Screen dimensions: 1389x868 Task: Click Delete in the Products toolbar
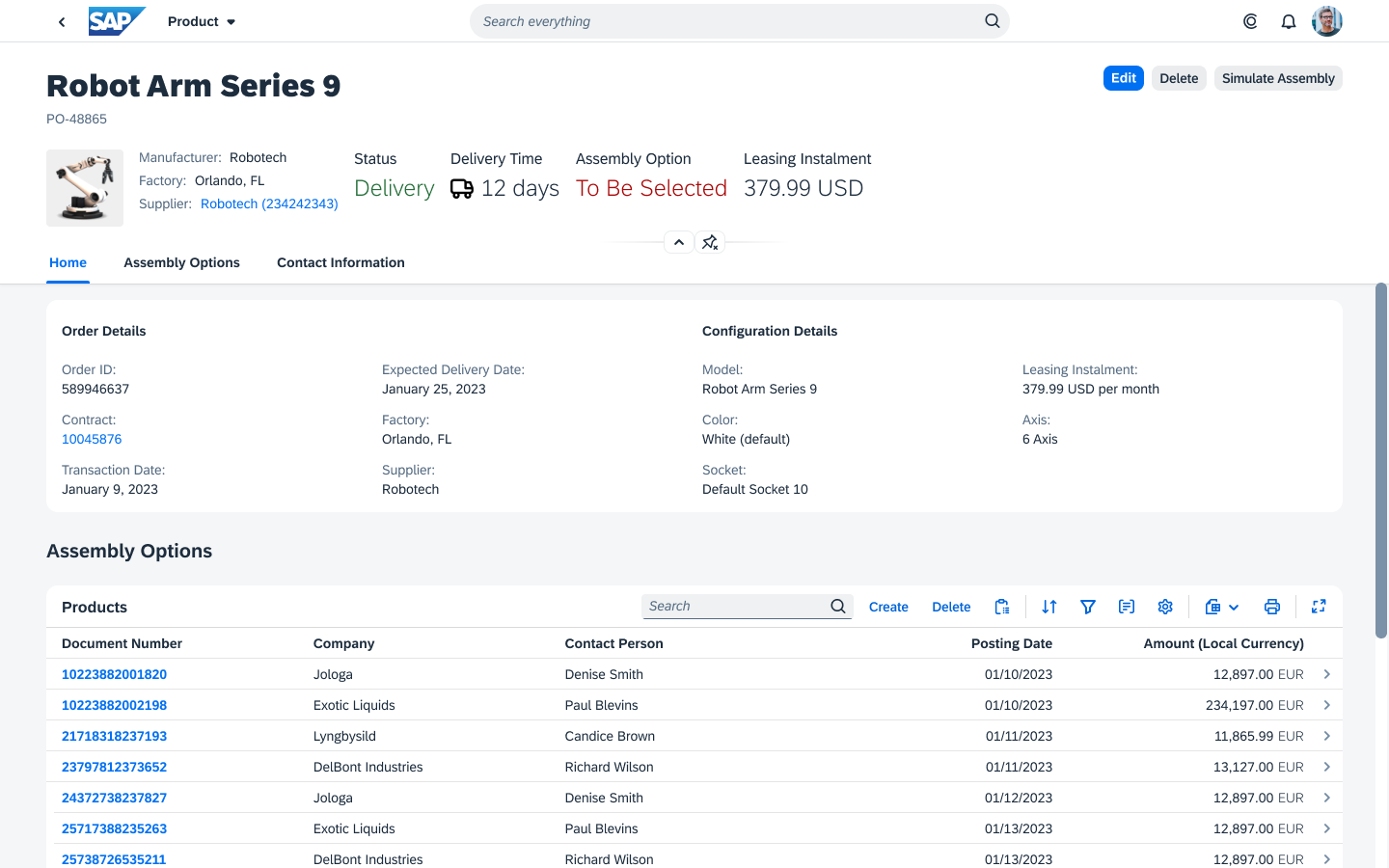(x=951, y=607)
